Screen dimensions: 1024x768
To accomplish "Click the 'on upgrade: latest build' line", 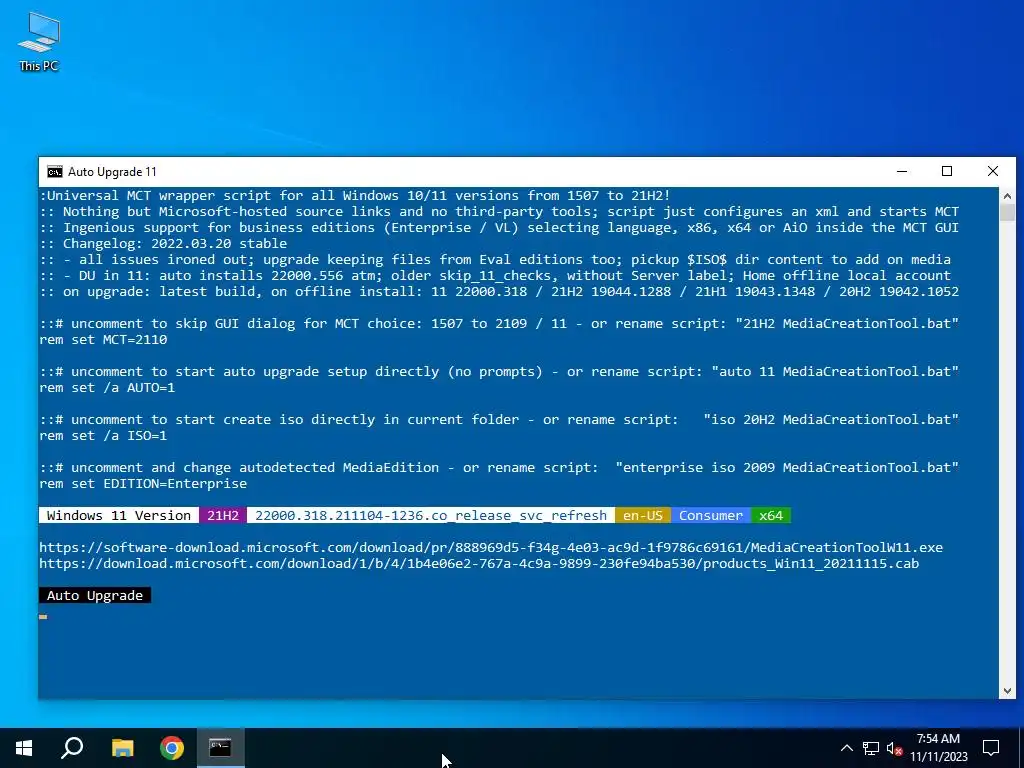I will click(x=499, y=291).
